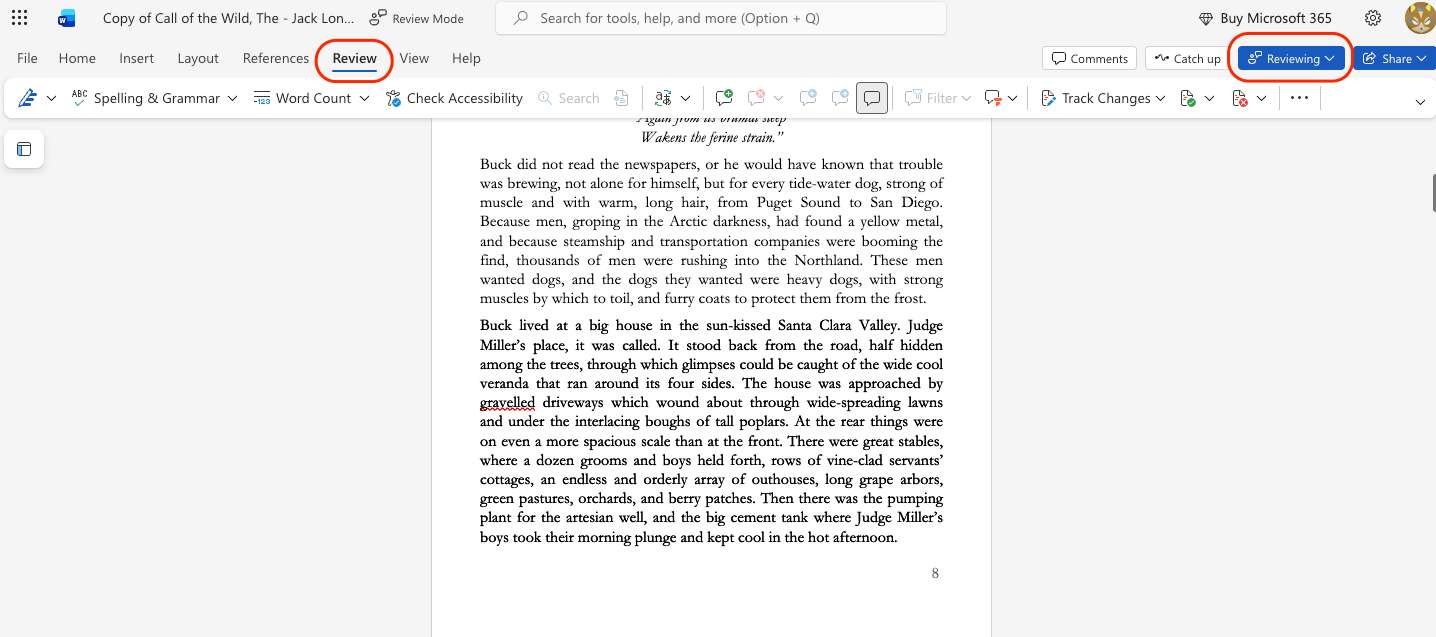
Task: Click the tools and help search box
Action: coord(721,18)
